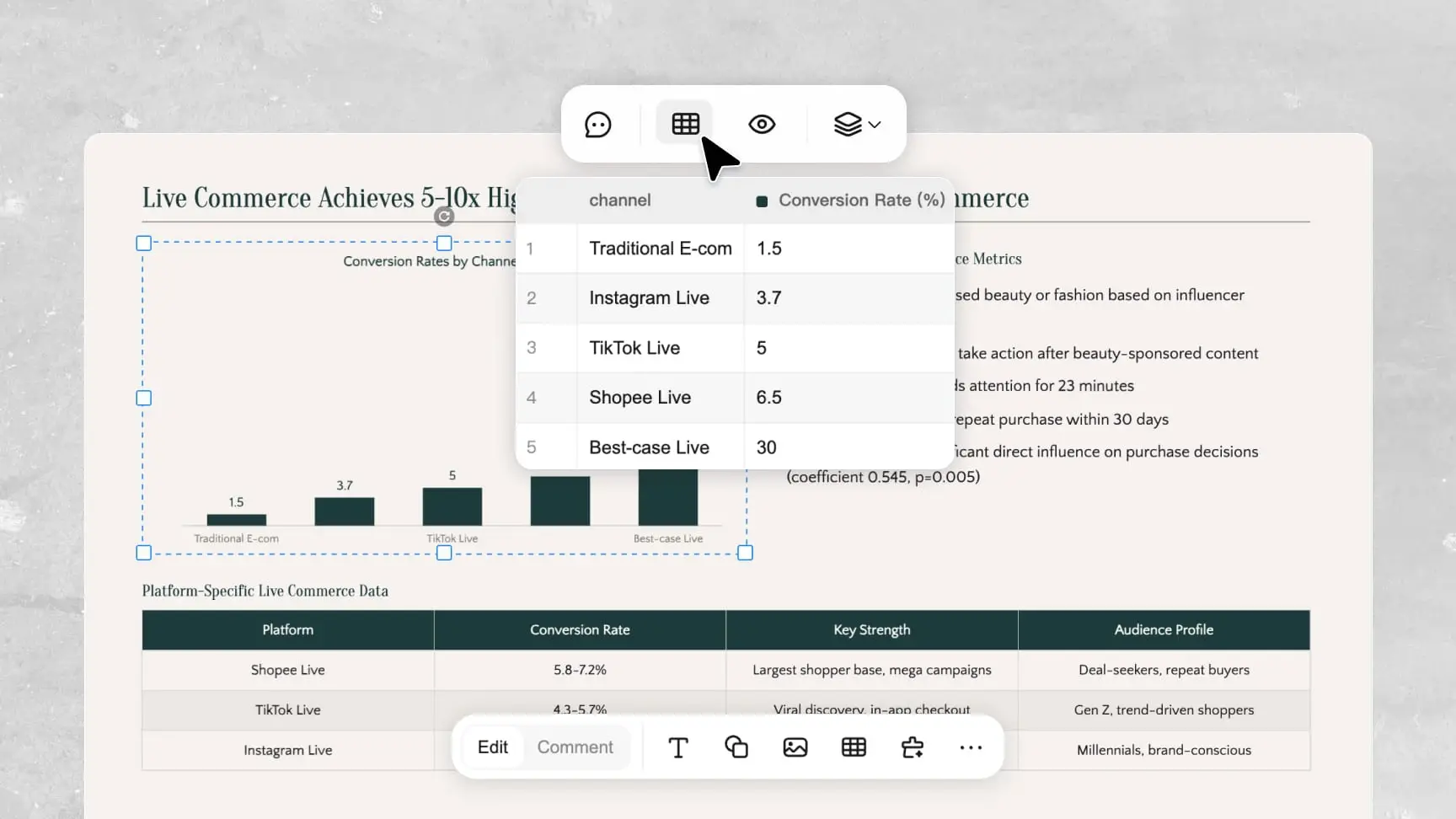Insert a table from bottom toolbar

pyautogui.click(x=854, y=747)
